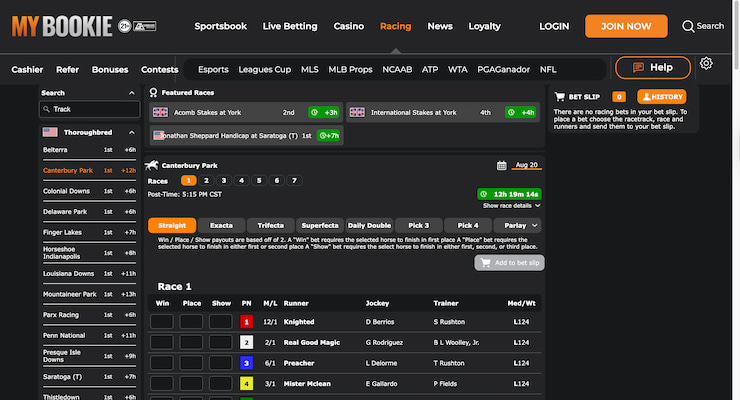Select the Pick 3 bet tab

tap(419, 225)
